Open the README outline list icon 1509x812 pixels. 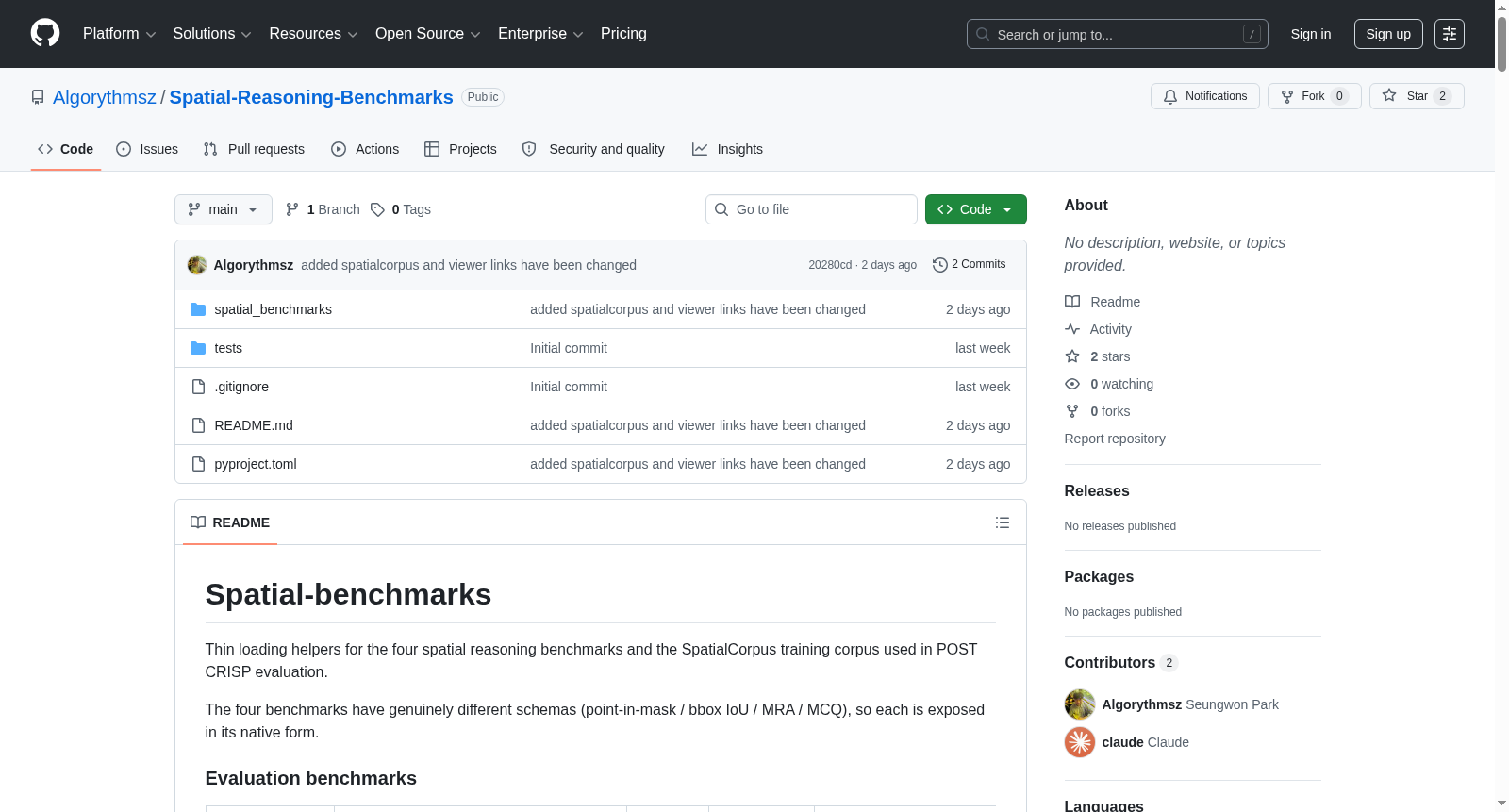click(1003, 522)
